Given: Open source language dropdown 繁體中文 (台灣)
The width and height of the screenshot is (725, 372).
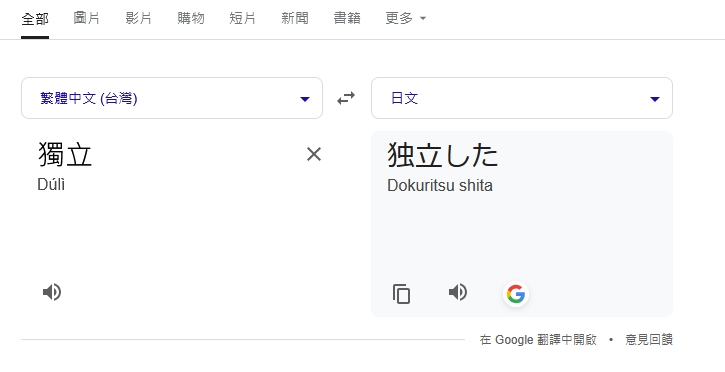Looking at the screenshot, I should point(172,98).
